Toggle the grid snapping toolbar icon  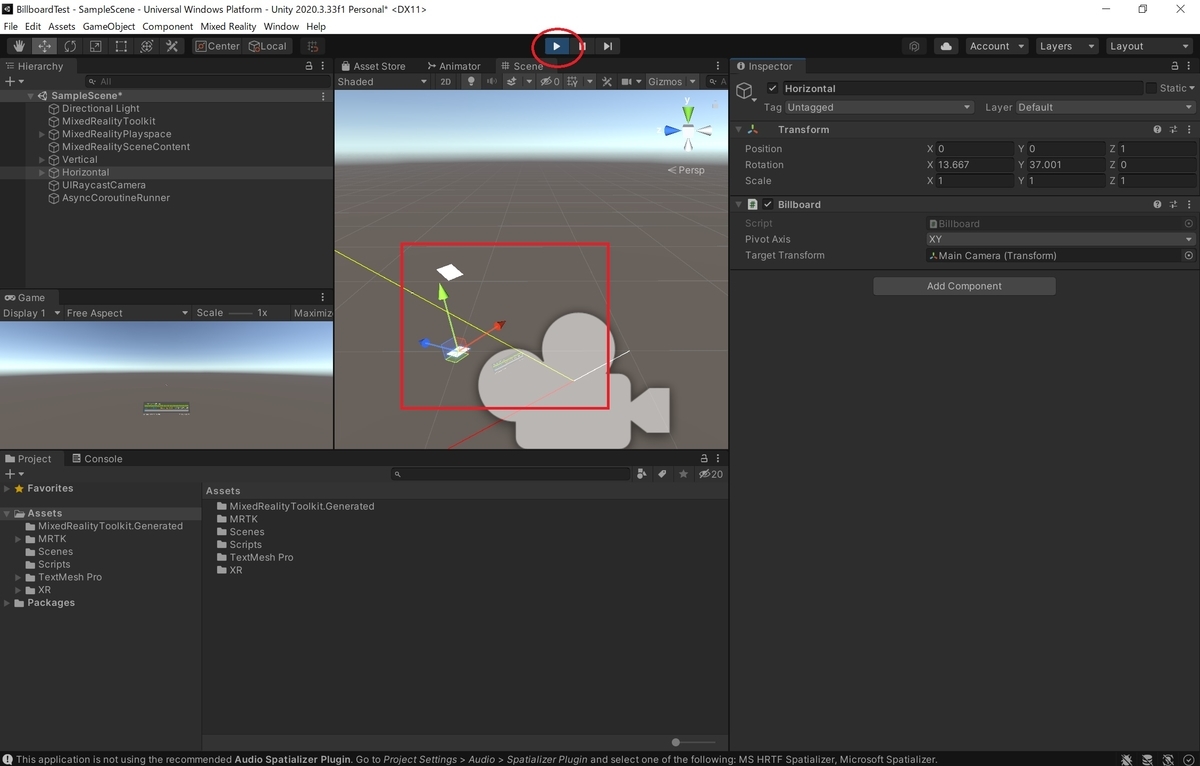[313, 46]
